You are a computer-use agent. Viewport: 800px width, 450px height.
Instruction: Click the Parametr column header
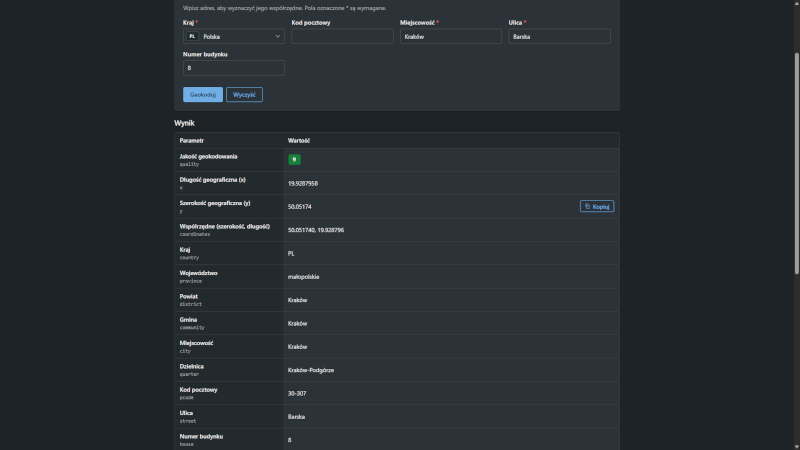[x=191, y=140]
